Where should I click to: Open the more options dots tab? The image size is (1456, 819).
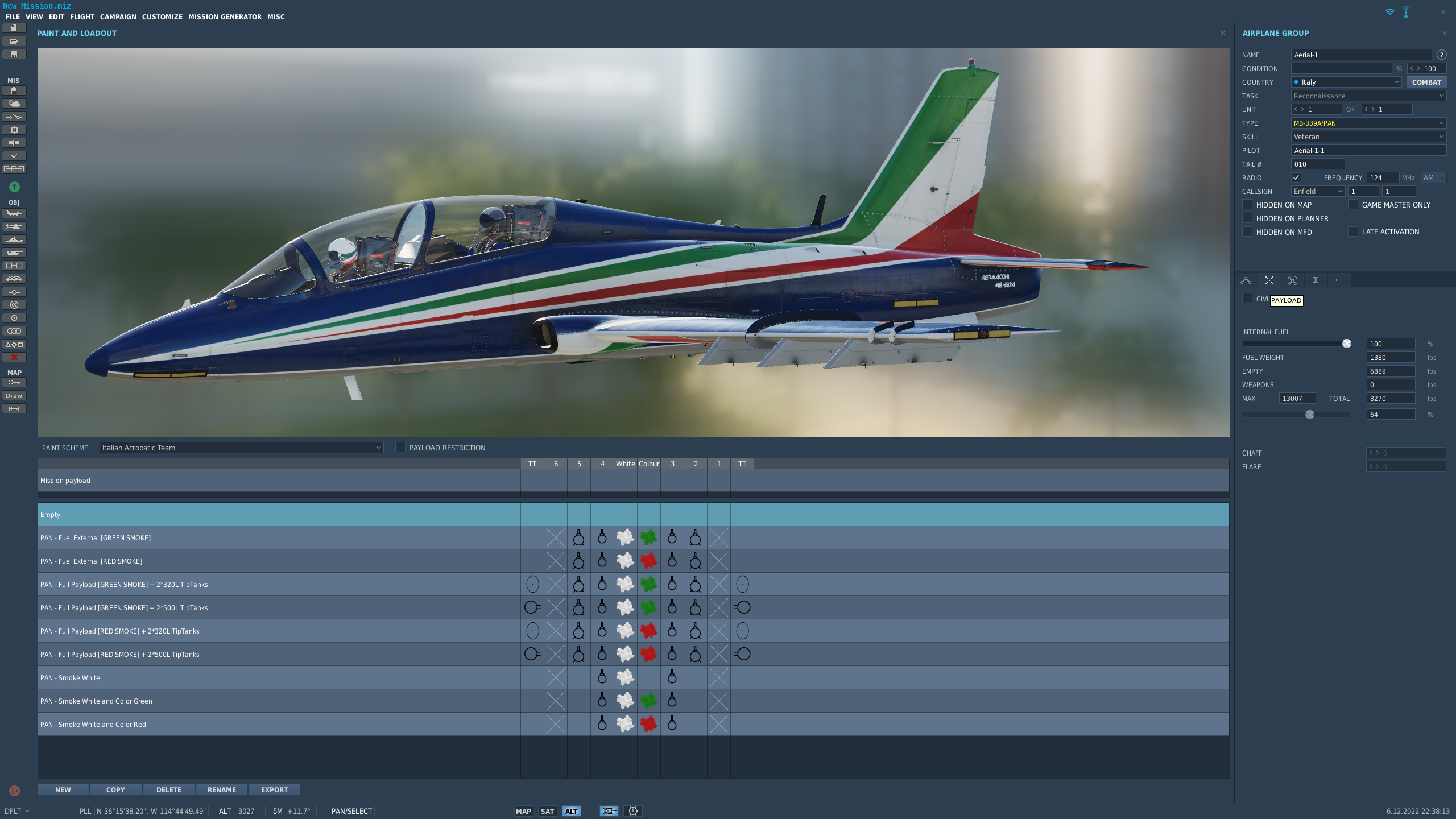click(1339, 280)
